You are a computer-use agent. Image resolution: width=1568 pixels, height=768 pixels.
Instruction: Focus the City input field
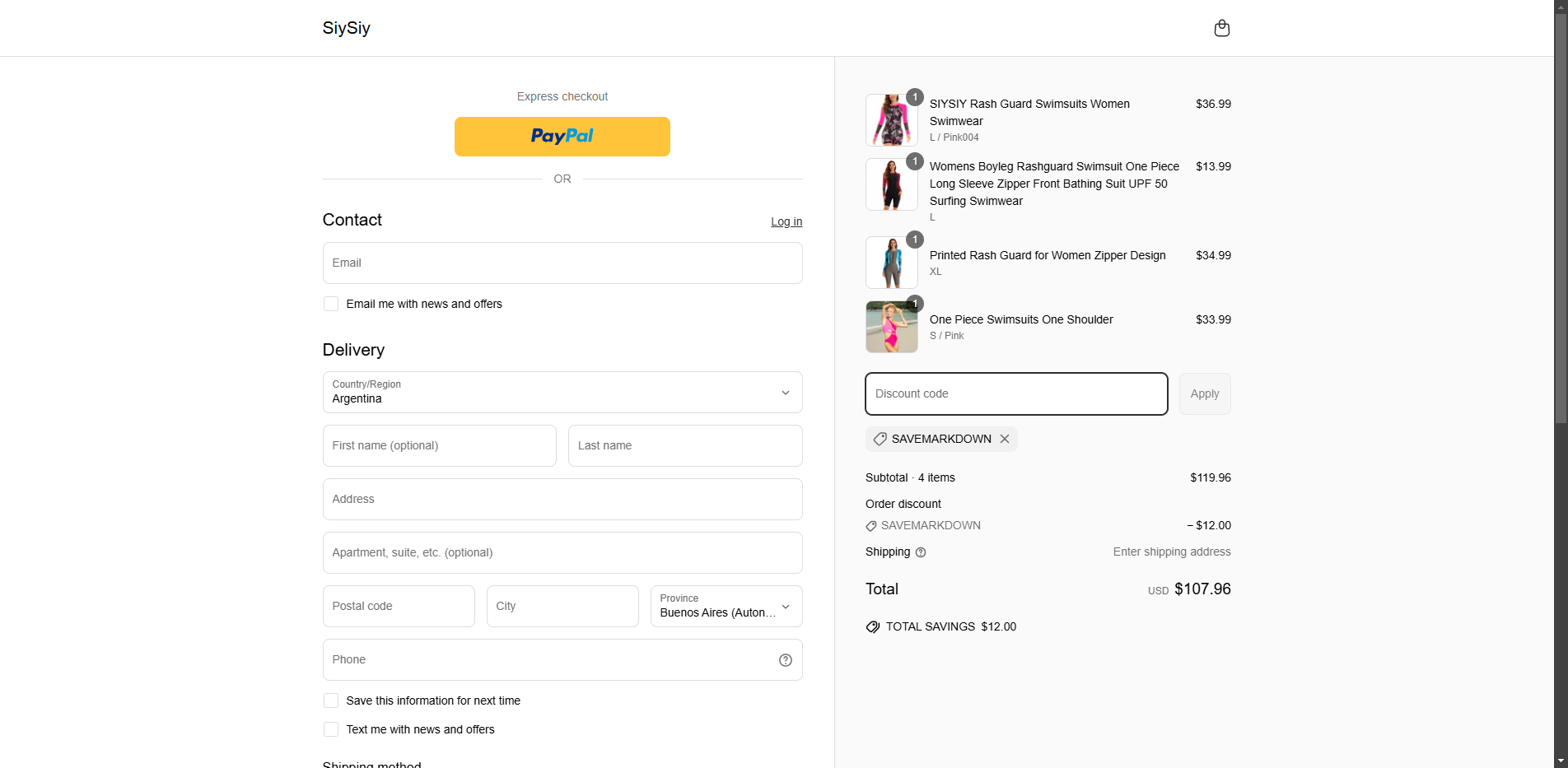pyautogui.click(x=562, y=606)
